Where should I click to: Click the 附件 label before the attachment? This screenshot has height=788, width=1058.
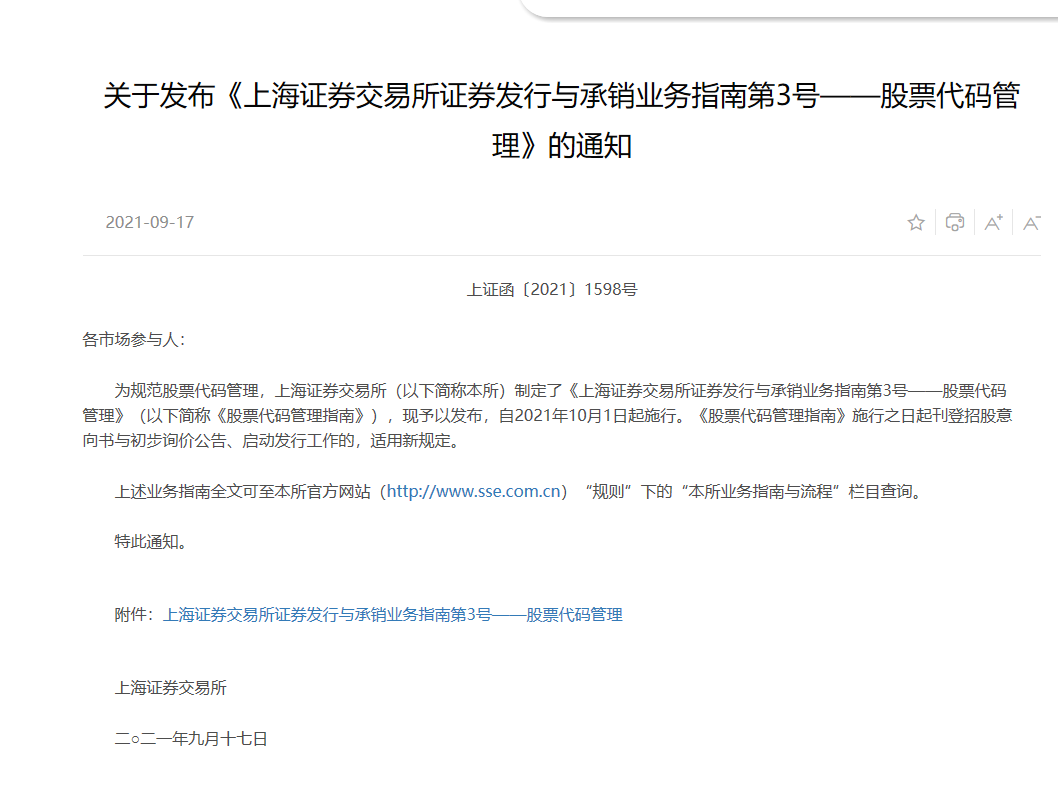click(x=134, y=615)
